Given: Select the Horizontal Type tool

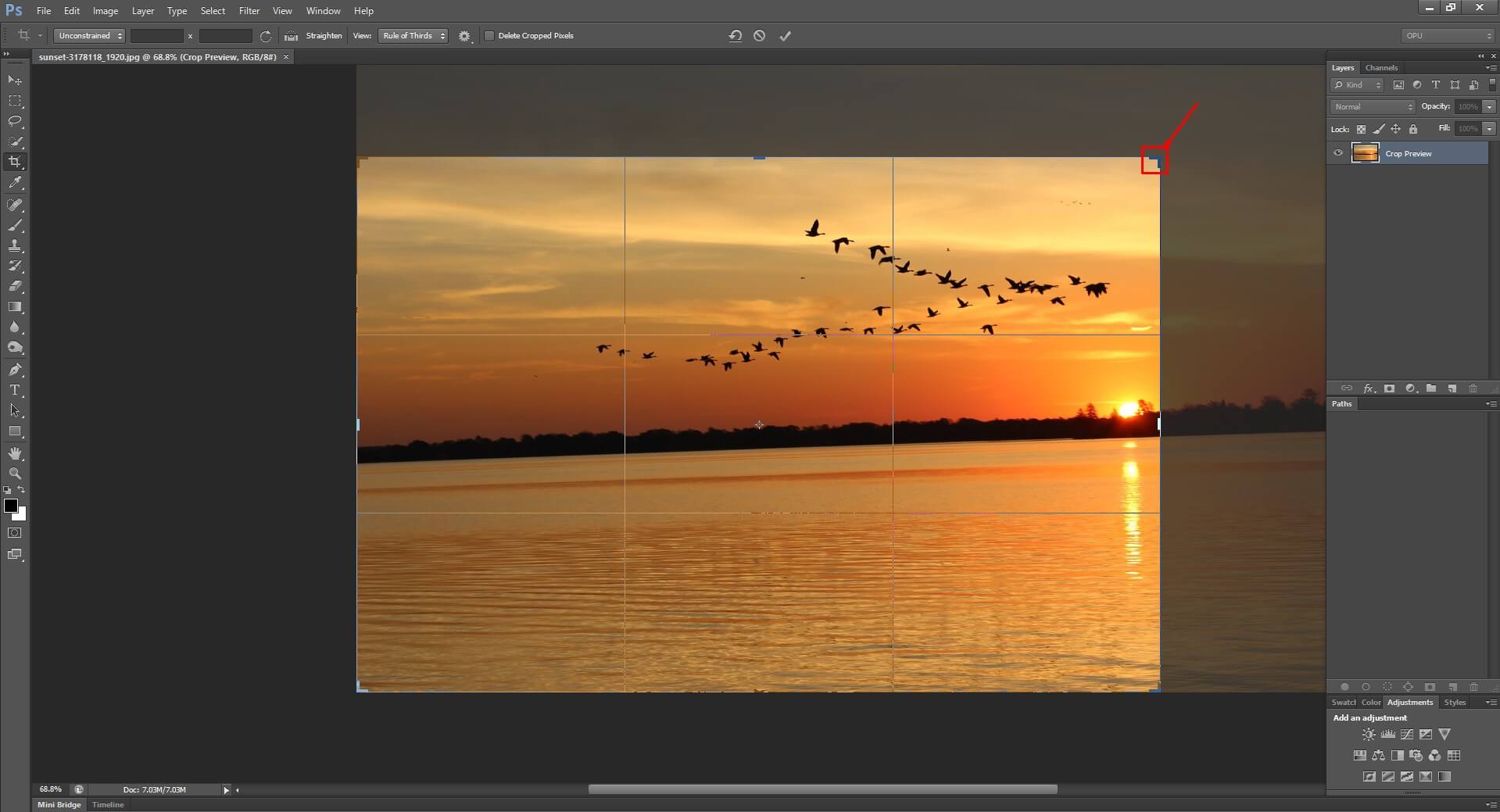Looking at the screenshot, I should (15, 390).
